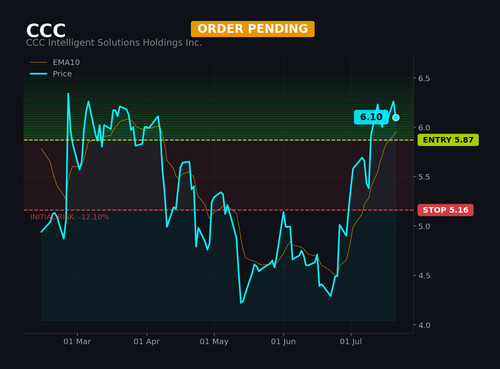Select the EMA10 legend entry
500x369 pixels.
point(55,62)
